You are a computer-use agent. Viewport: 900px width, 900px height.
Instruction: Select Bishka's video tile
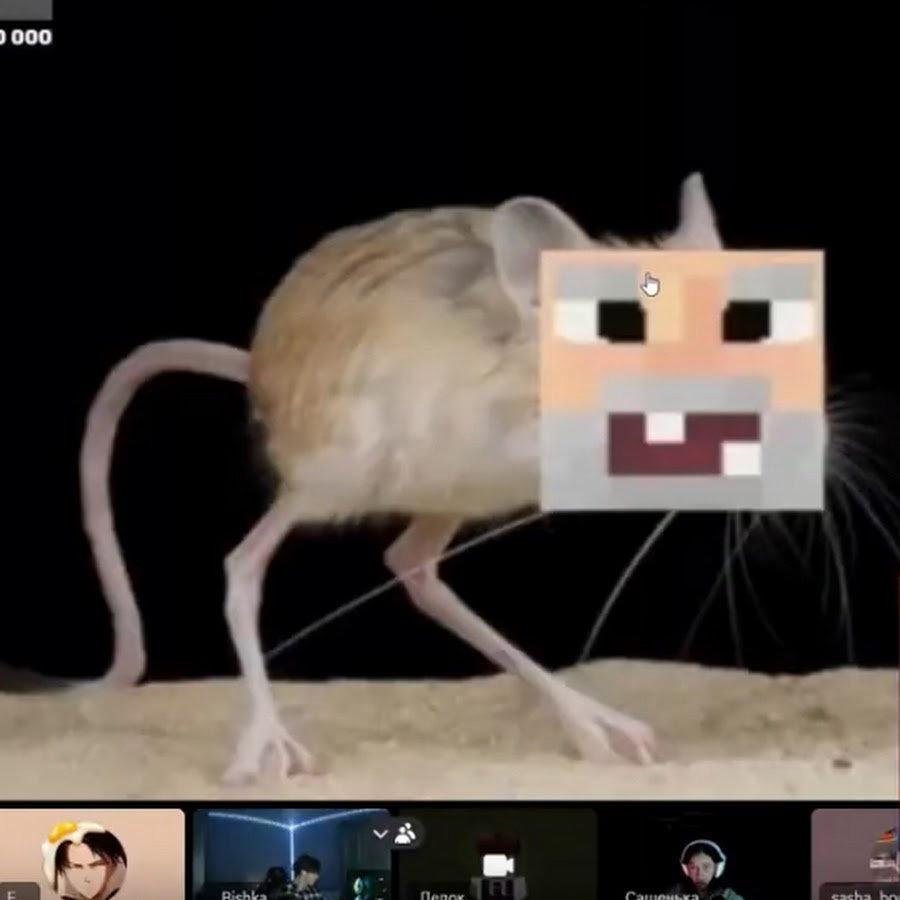(292, 854)
